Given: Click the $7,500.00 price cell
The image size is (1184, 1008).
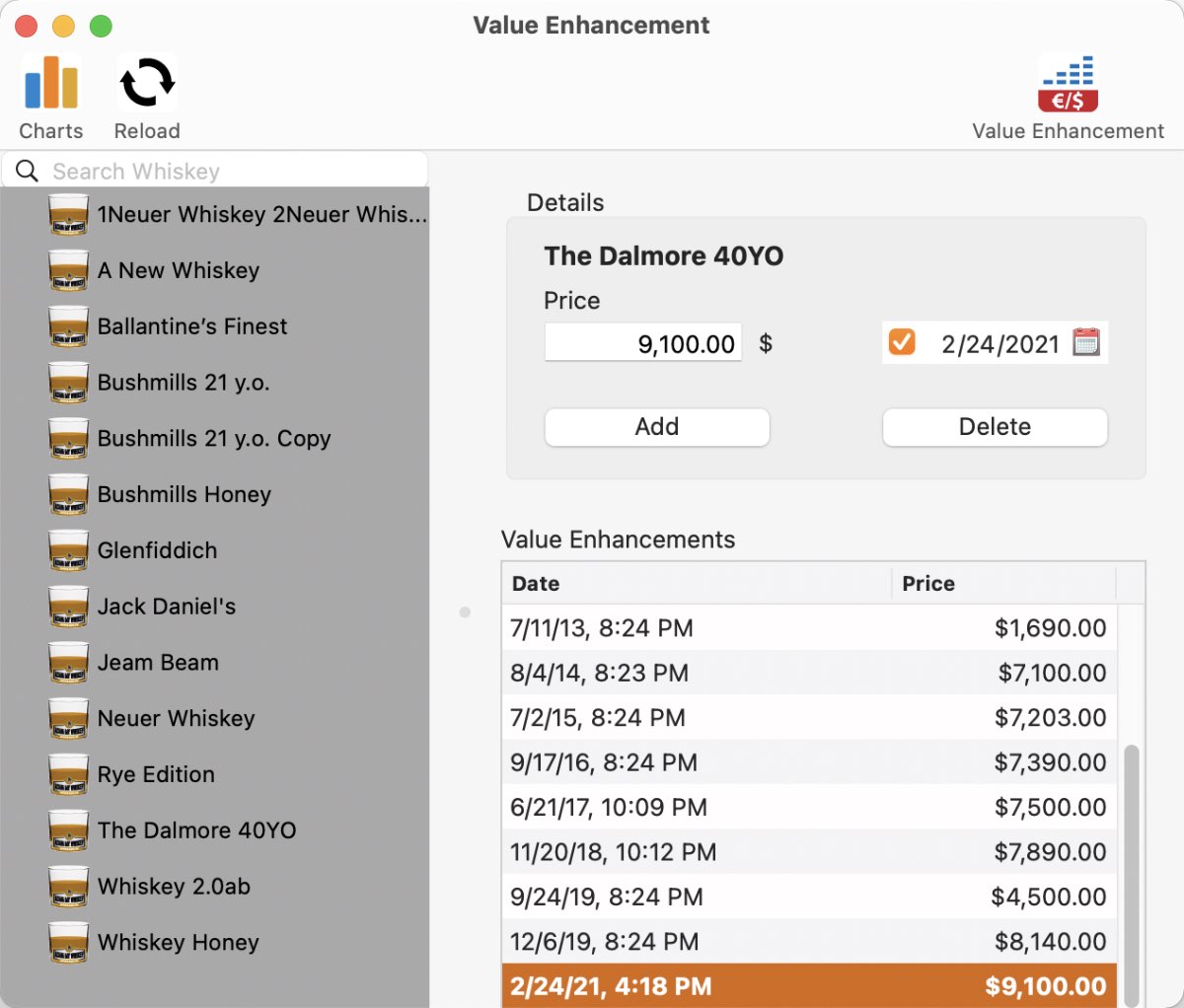Looking at the screenshot, I should coord(1050,807).
